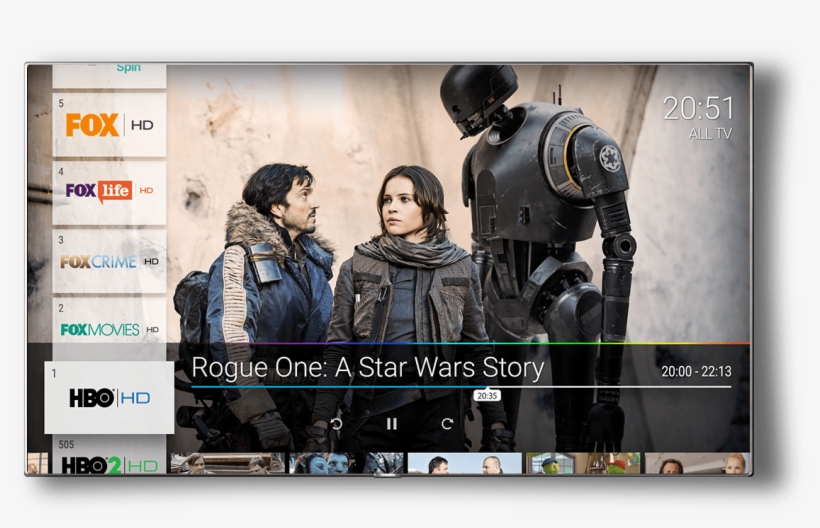Open the Muppets thumbnail with green puppet

point(583,463)
